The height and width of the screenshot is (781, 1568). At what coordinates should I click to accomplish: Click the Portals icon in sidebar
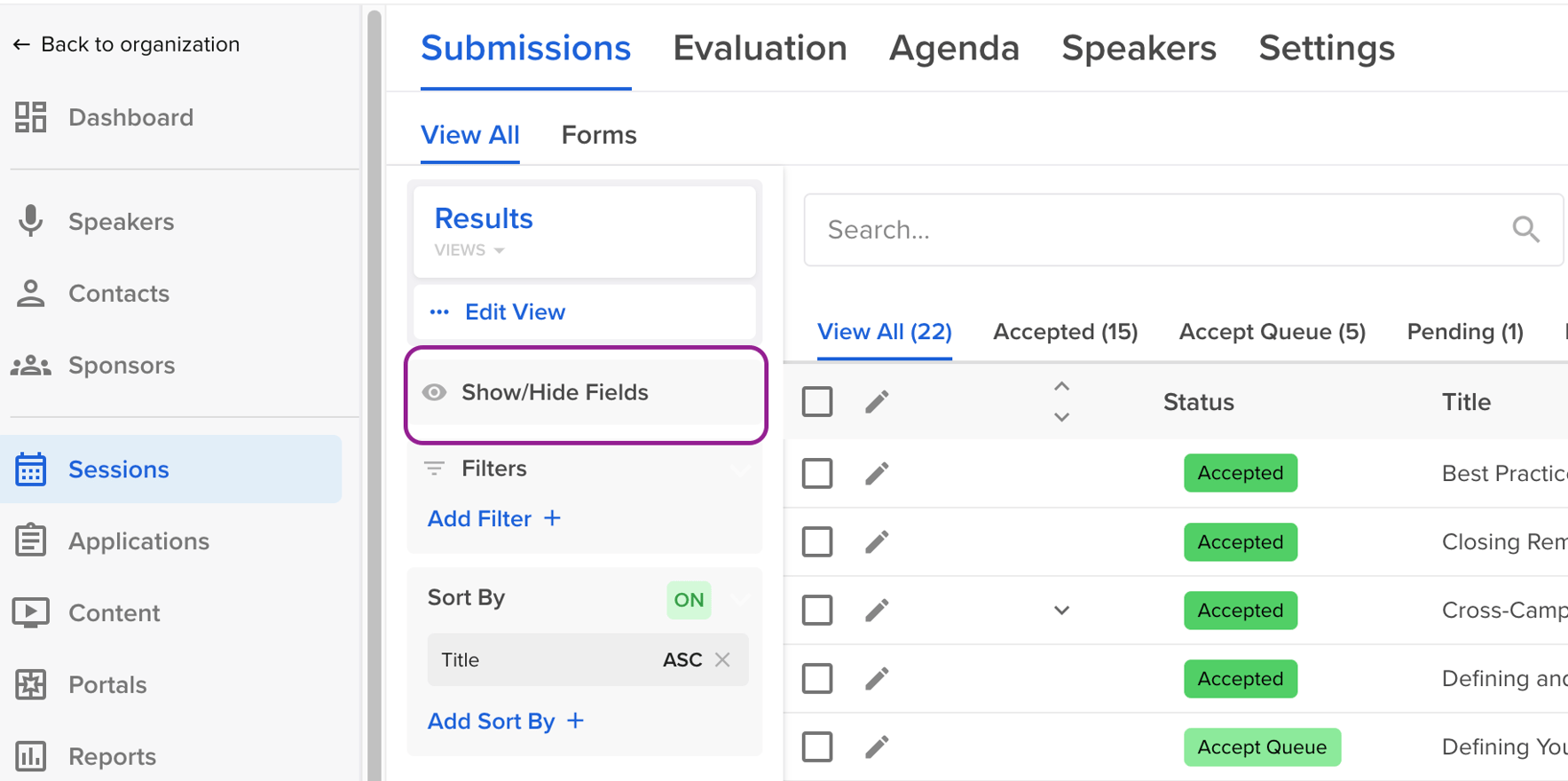coord(30,684)
